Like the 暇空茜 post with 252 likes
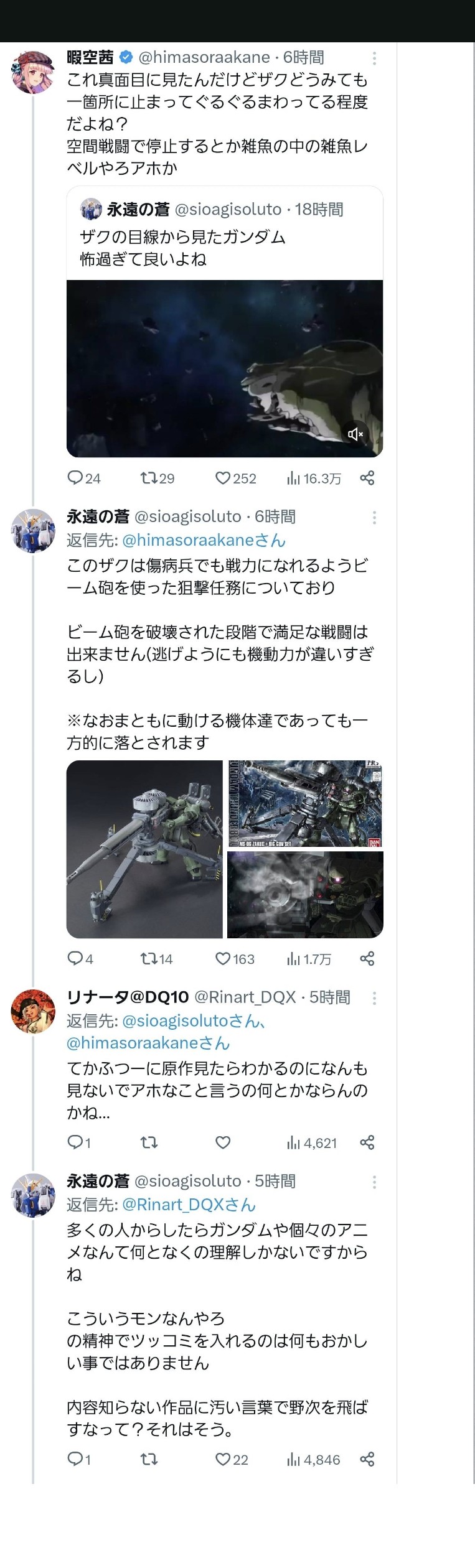 coord(235,478)
